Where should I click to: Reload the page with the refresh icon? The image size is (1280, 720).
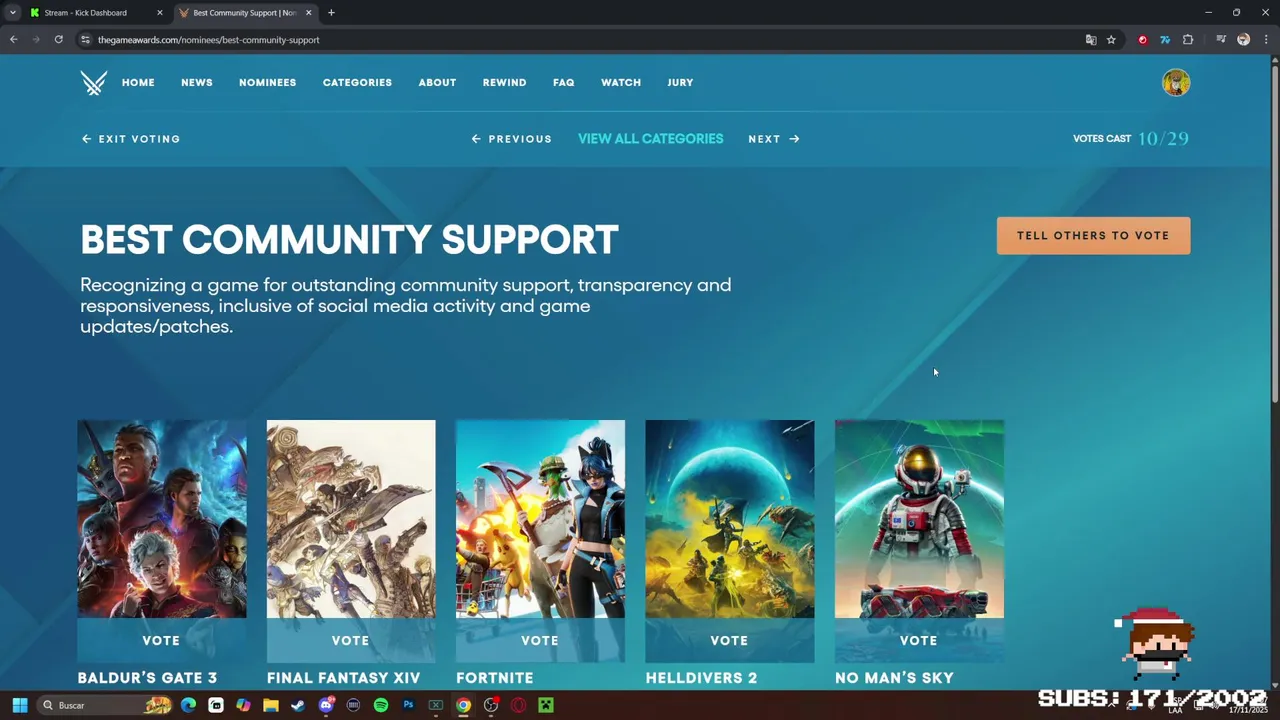tap(59, 40)
